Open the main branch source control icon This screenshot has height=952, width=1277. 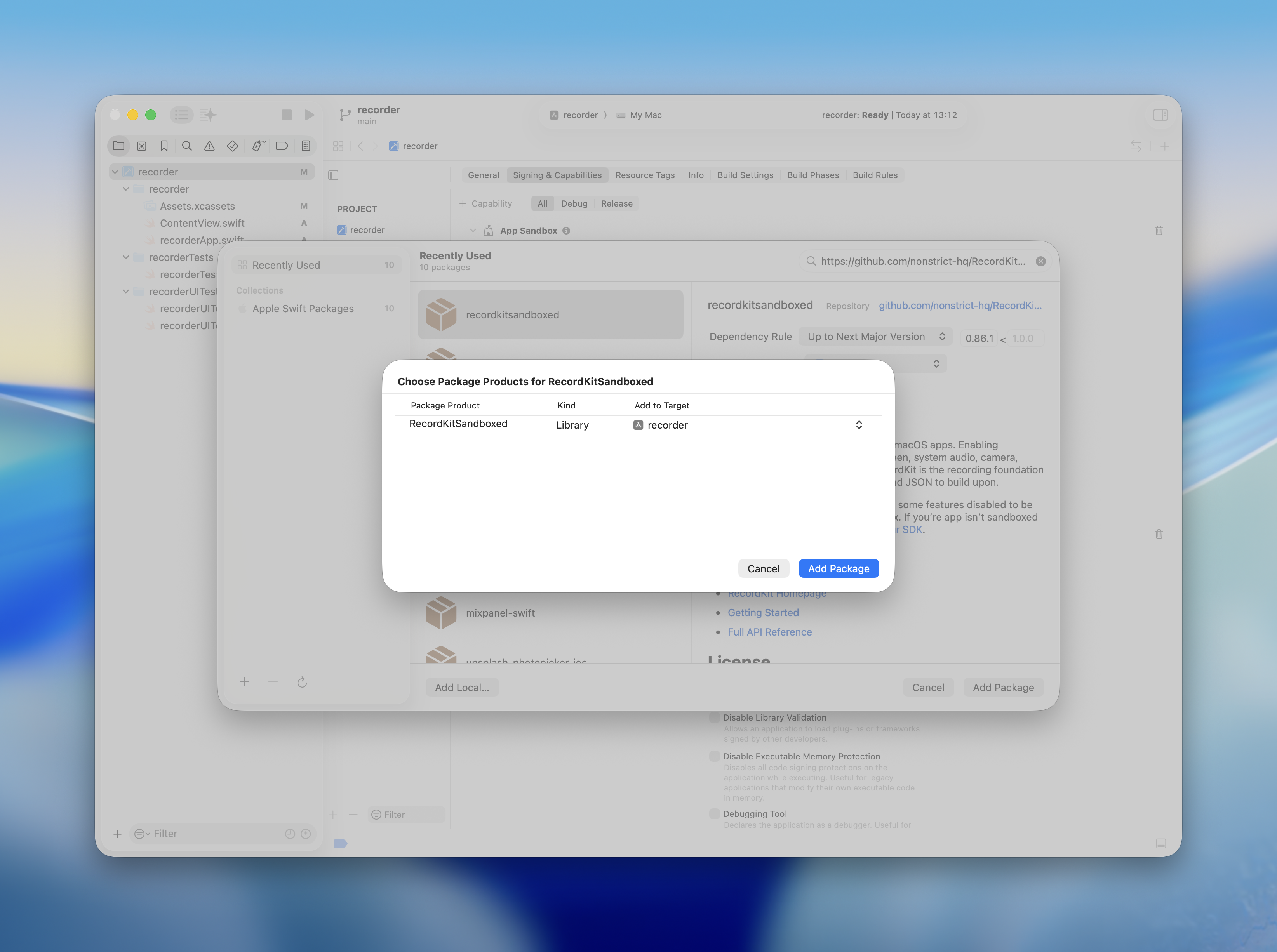[345, 115]
